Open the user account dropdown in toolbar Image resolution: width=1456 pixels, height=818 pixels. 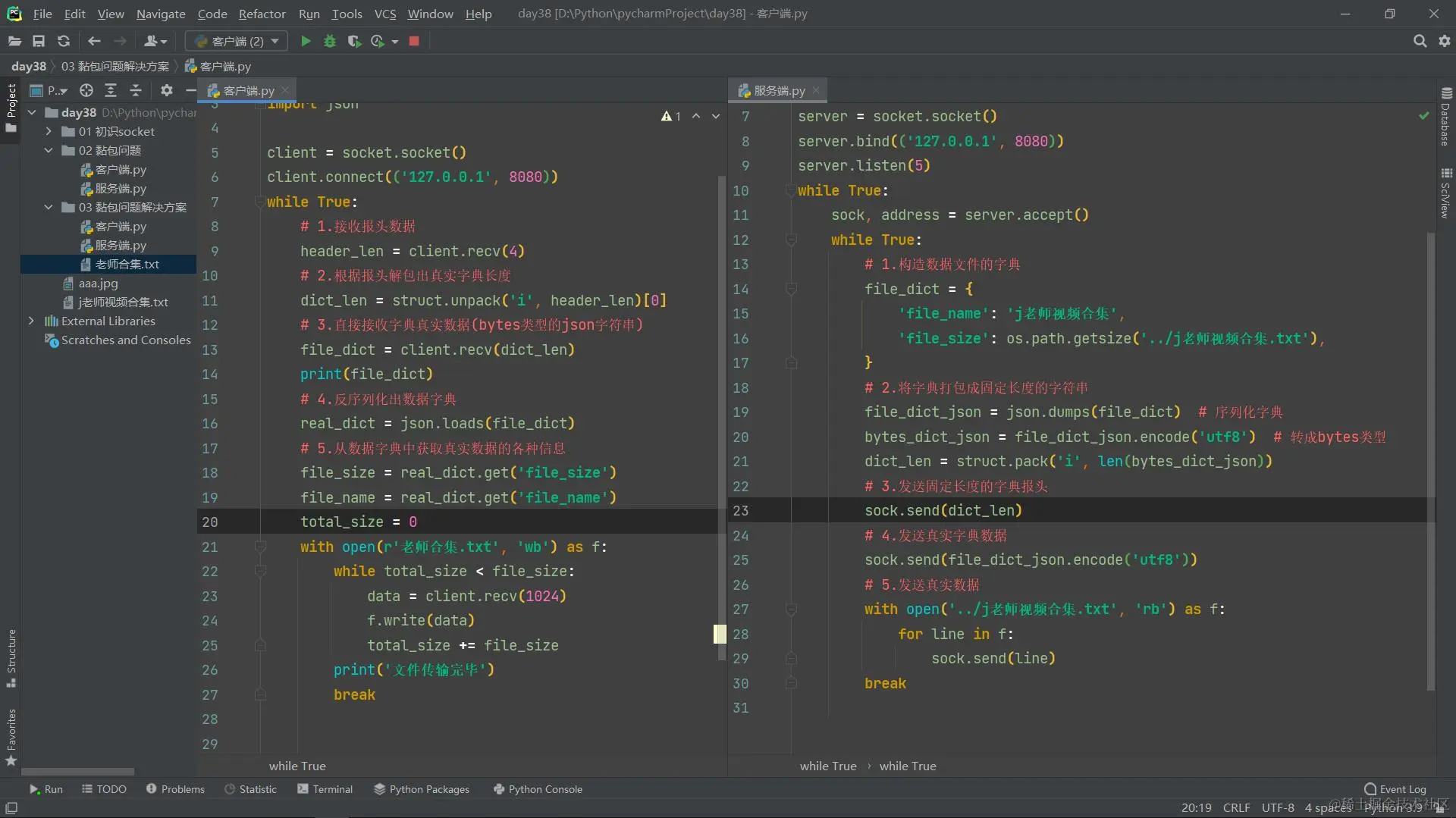[x=155, y=41]
